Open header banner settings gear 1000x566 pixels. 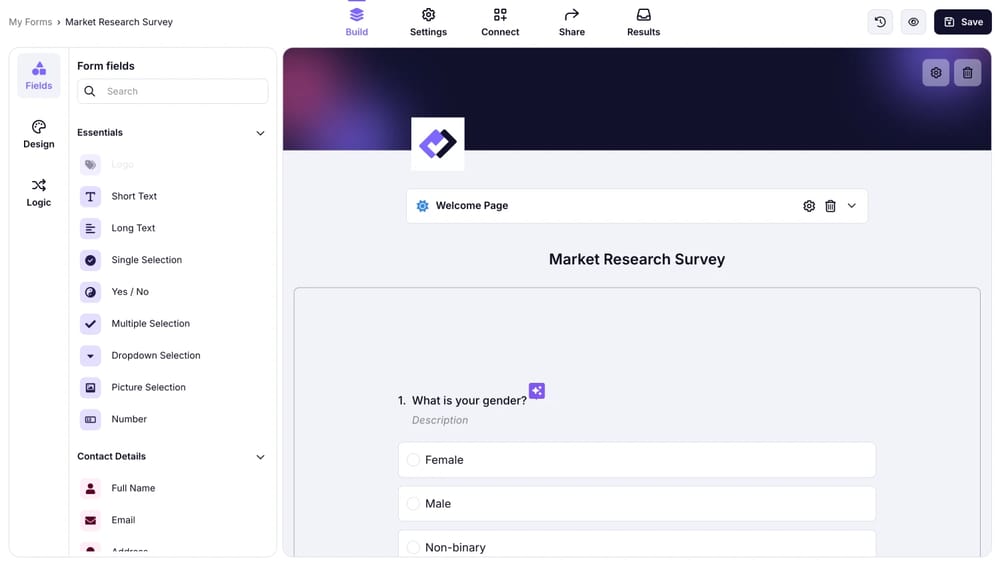pyautogui.click(x=936, y=73)
